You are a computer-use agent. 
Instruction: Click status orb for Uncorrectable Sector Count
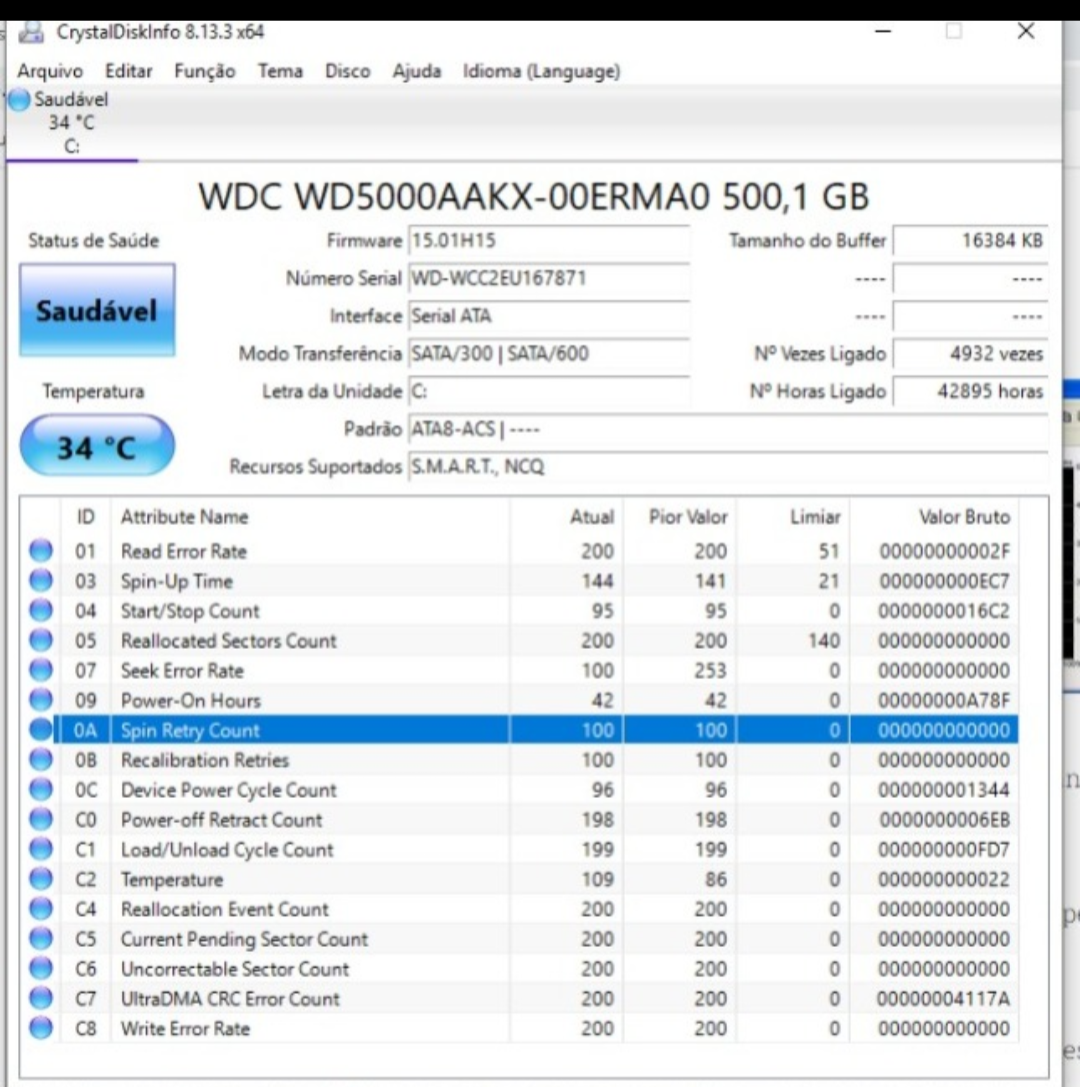click(41, 968)
